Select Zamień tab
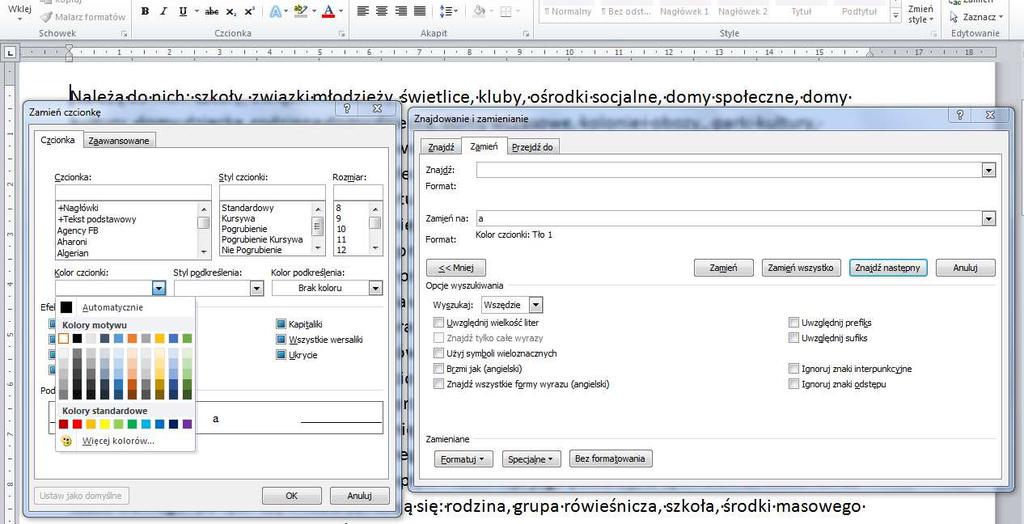The height and width of the screenshot is (524, 1024). point(484,147)
